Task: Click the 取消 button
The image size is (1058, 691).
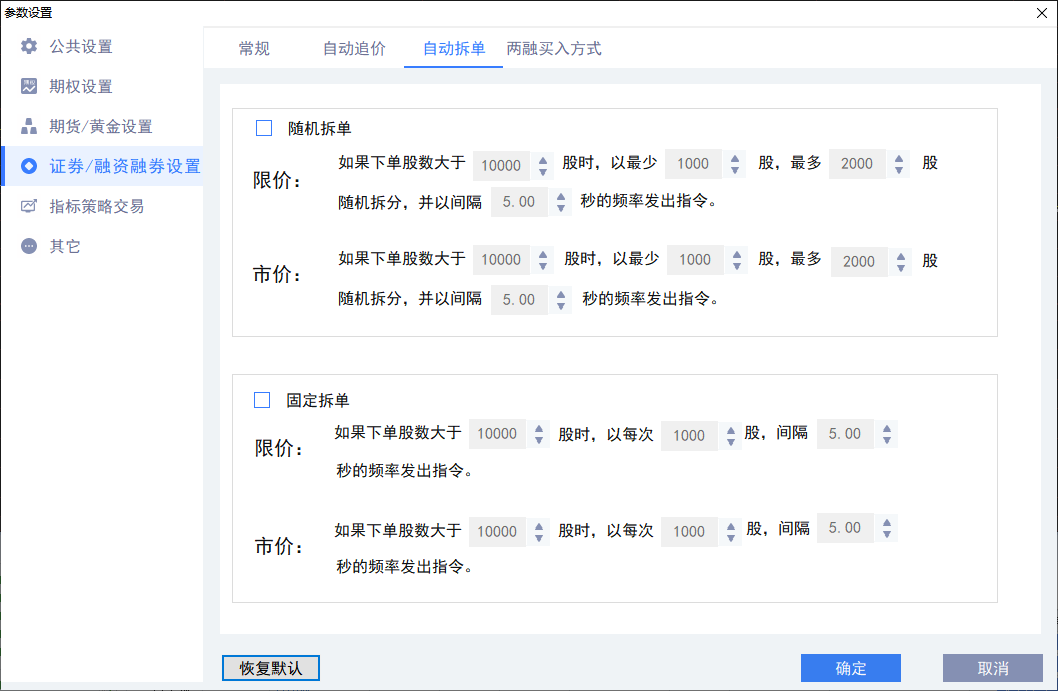Action: click(993, 668)
